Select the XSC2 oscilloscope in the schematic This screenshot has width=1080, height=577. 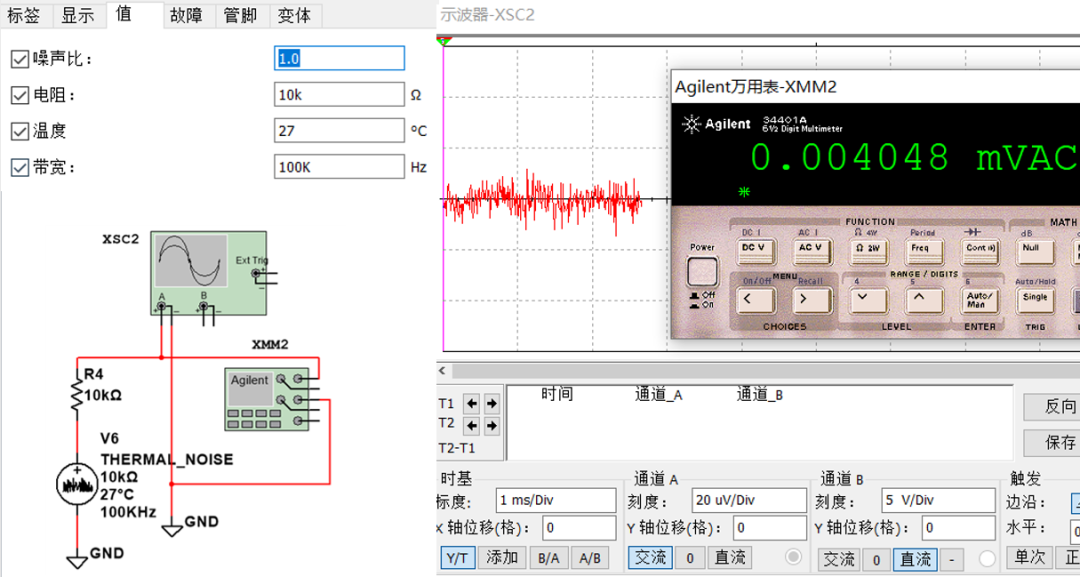208,273
